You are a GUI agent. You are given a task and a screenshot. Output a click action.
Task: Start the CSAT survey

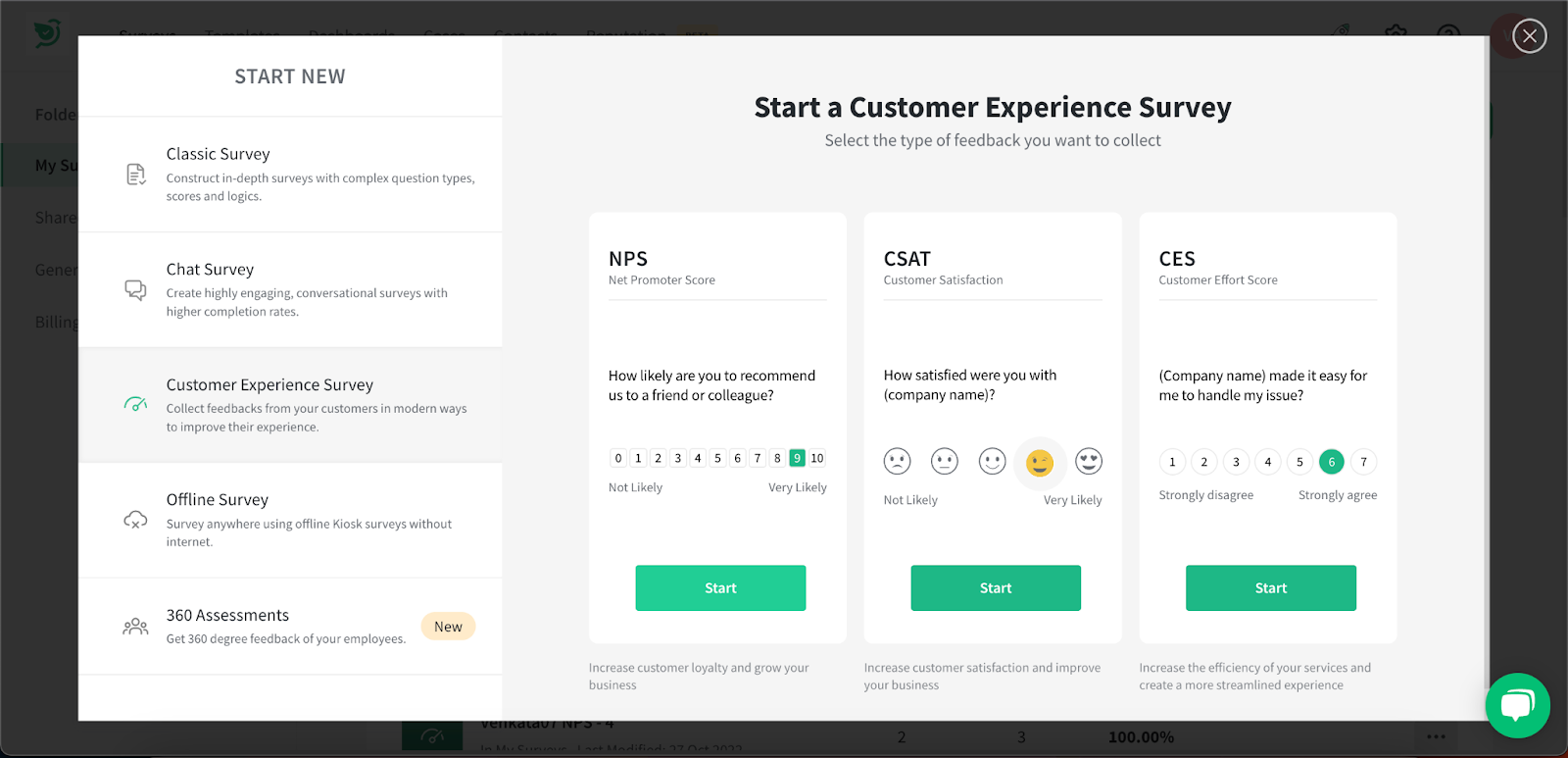[996, 588]
